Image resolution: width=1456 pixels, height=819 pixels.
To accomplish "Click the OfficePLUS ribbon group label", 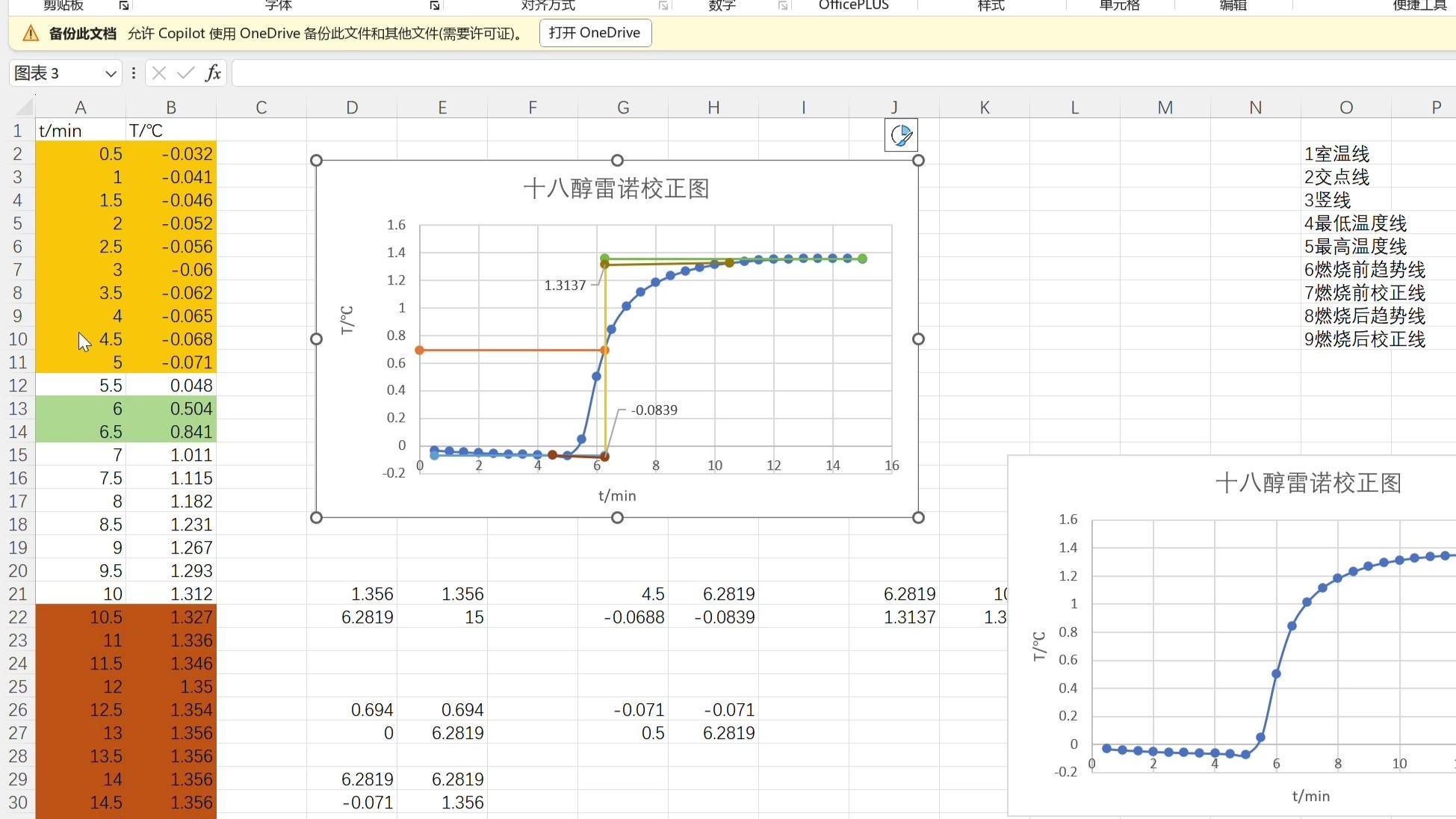I will coord(852,6).
